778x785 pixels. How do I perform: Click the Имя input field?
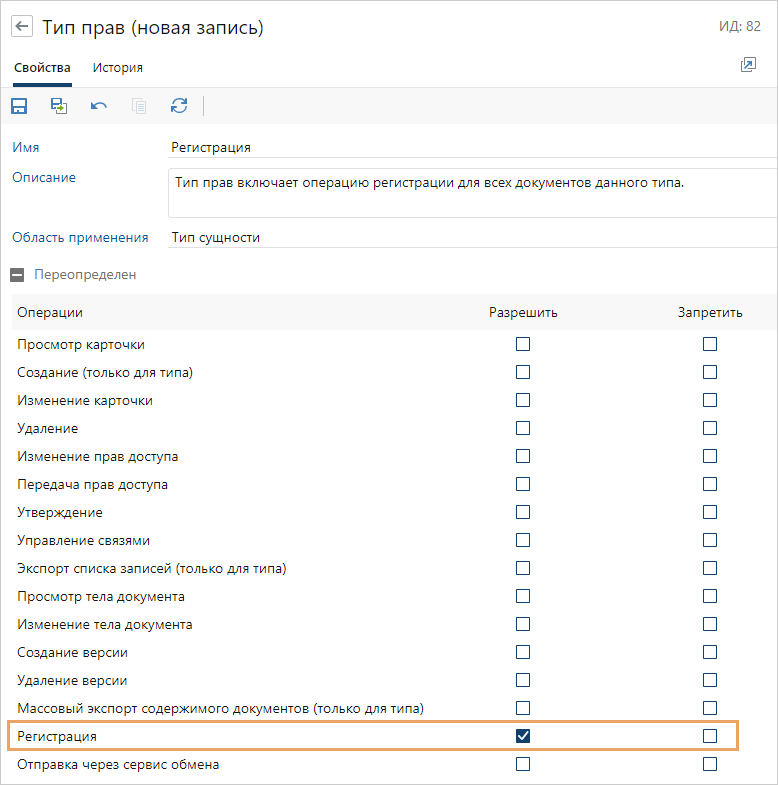(x=470, y=147)
